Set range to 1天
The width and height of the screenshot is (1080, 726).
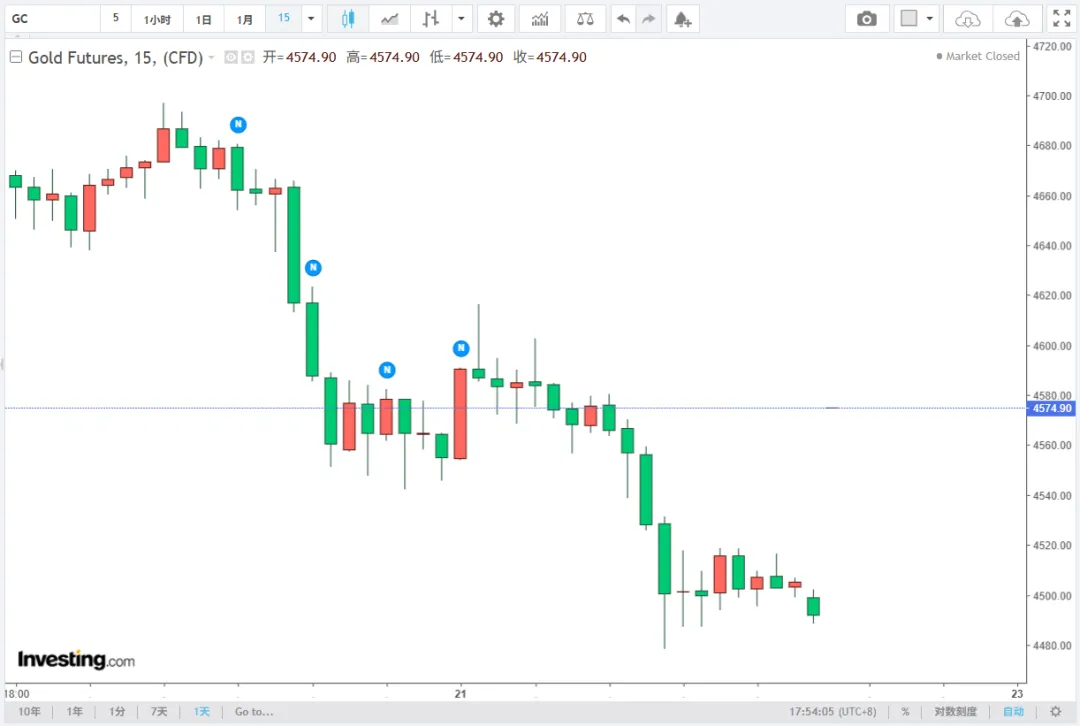coord(201,712)
